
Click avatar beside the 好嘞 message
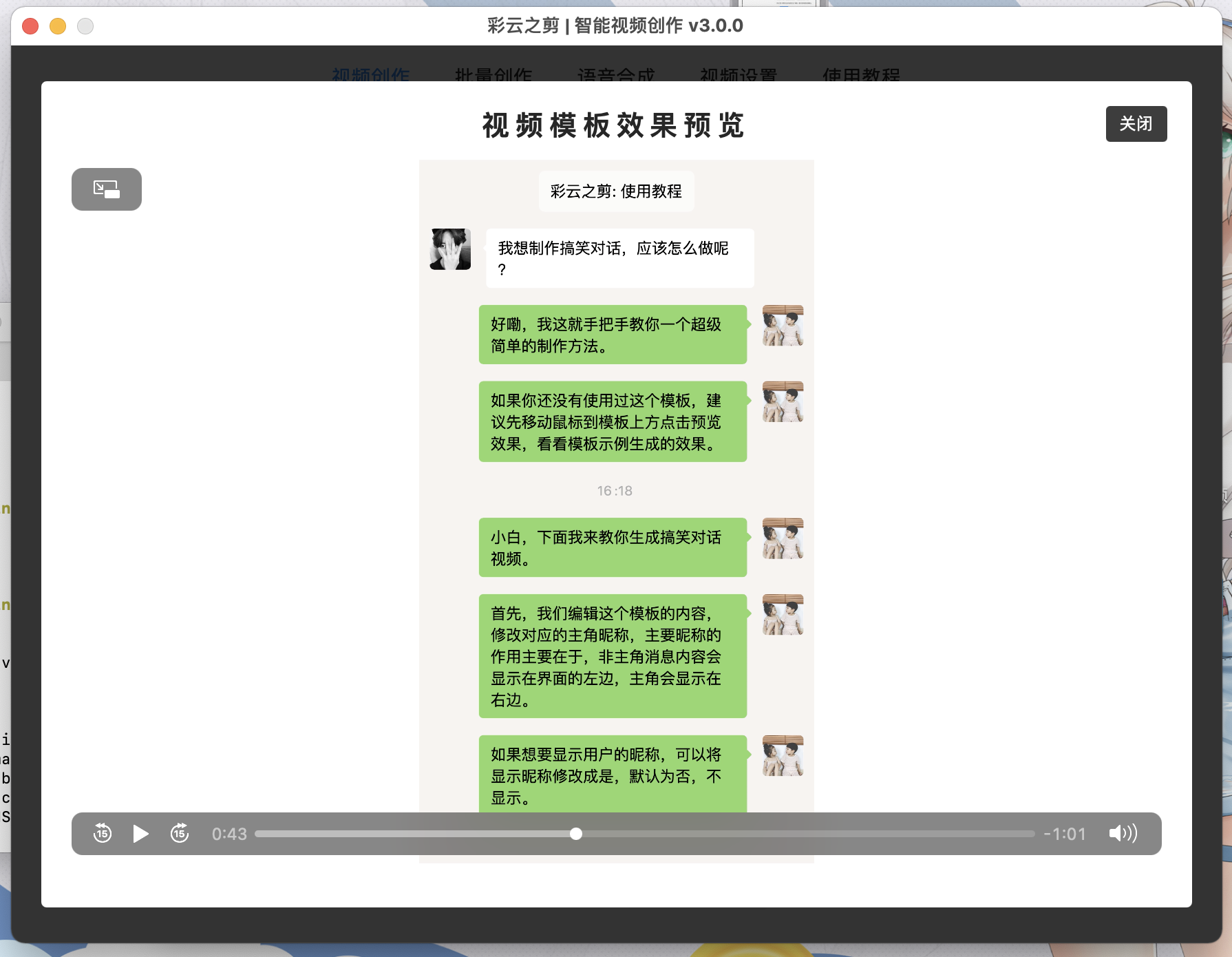783,326
